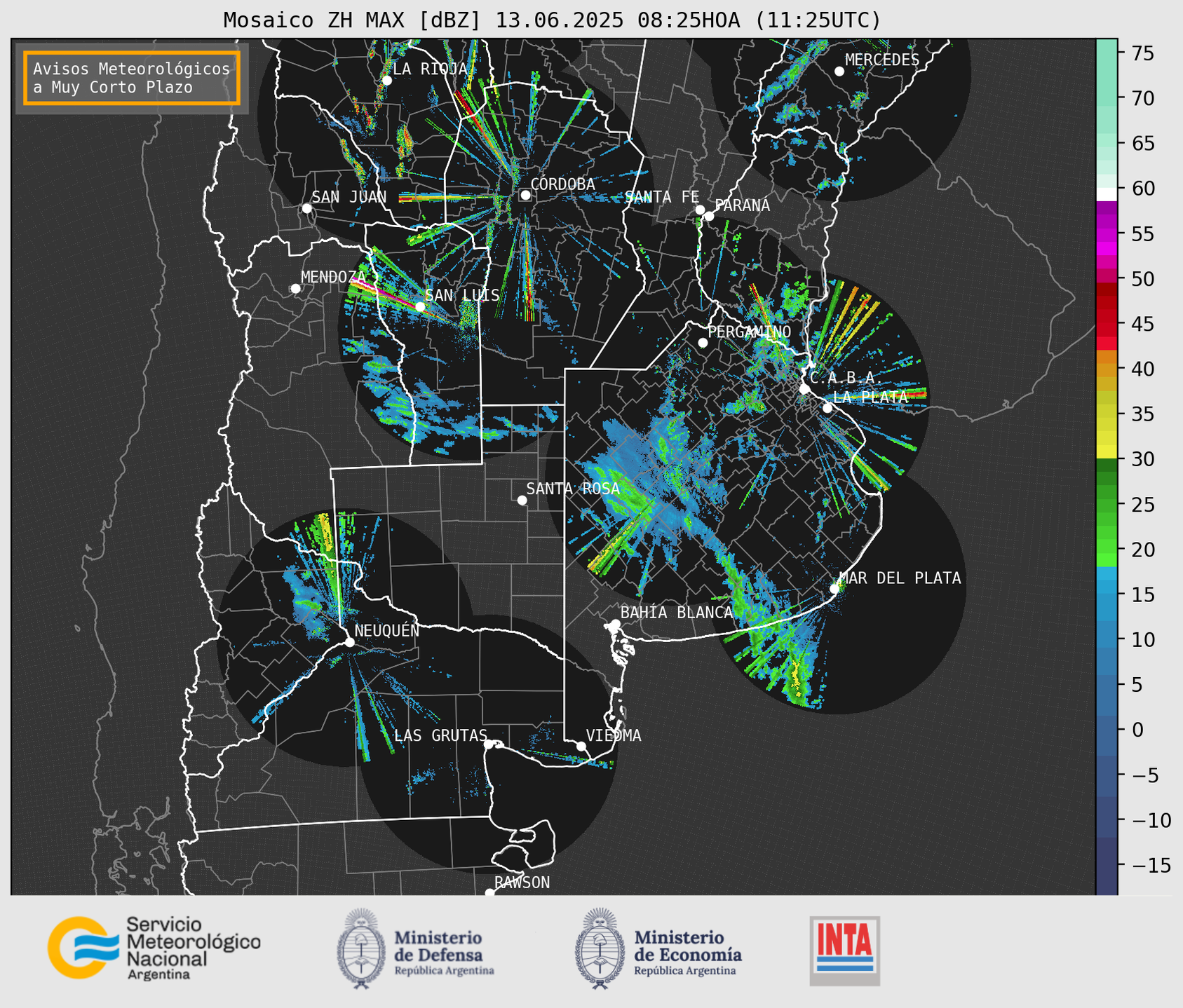The height and width of the screenshot is (1008, 1183).
Task: Select the C.A.B.A. city marker
Action: click(804, 388)
